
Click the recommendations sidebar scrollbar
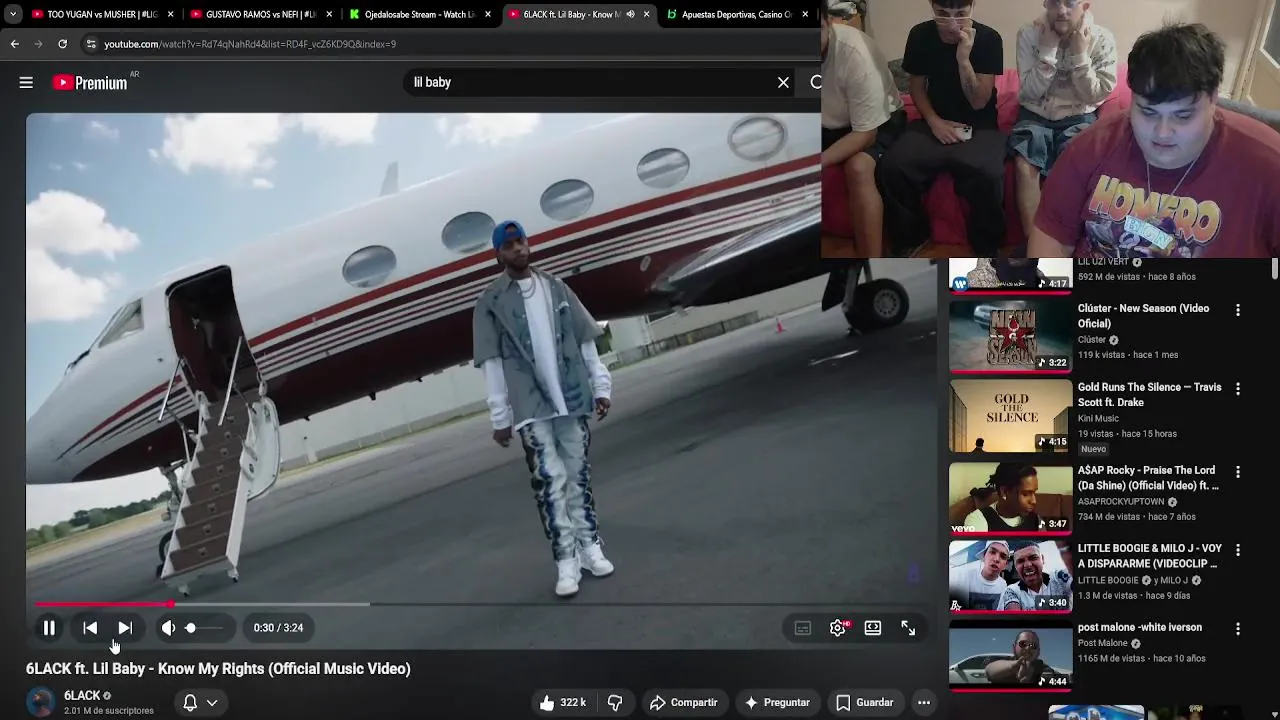click(x=1275, y=269)
